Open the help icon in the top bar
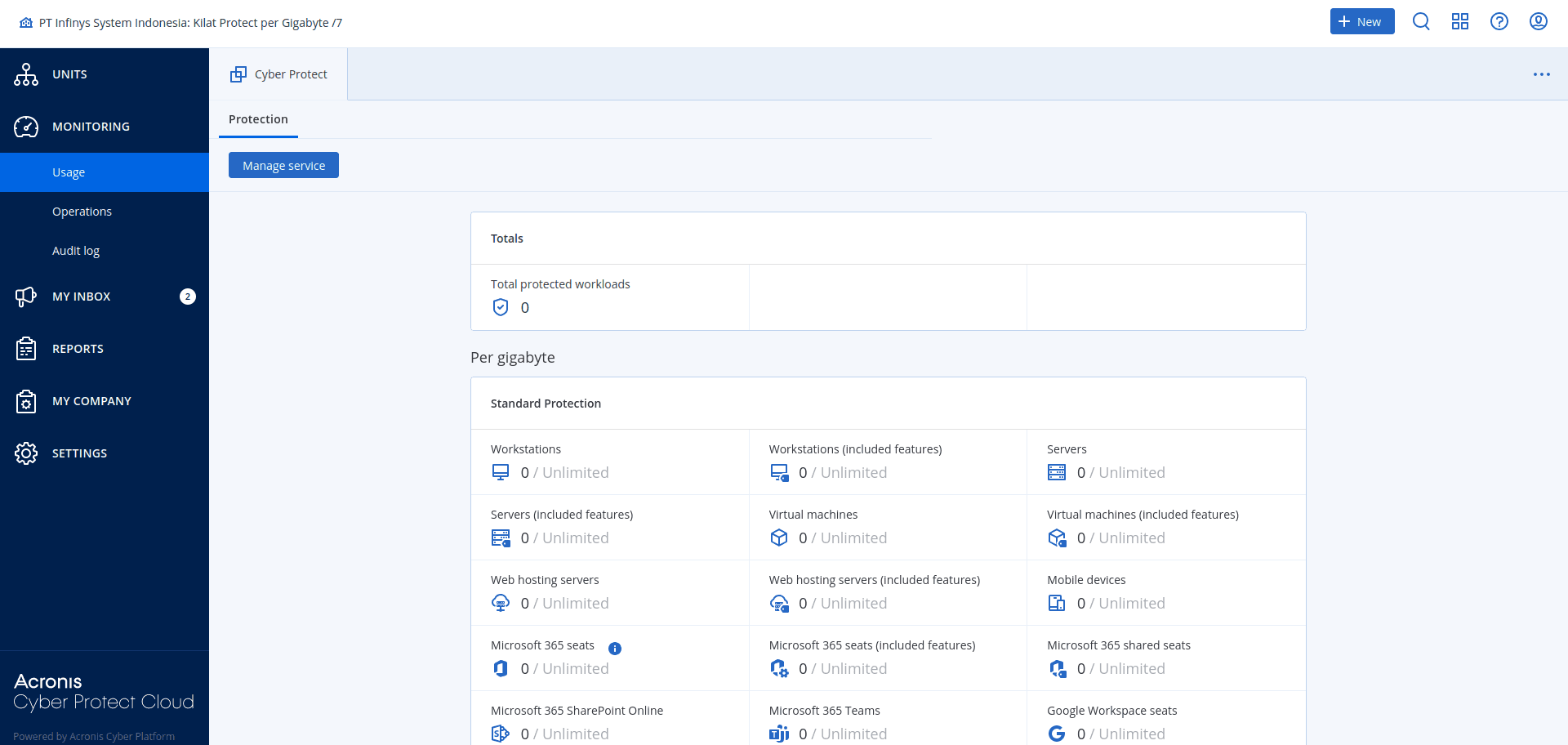 [x=1499, y=21]
